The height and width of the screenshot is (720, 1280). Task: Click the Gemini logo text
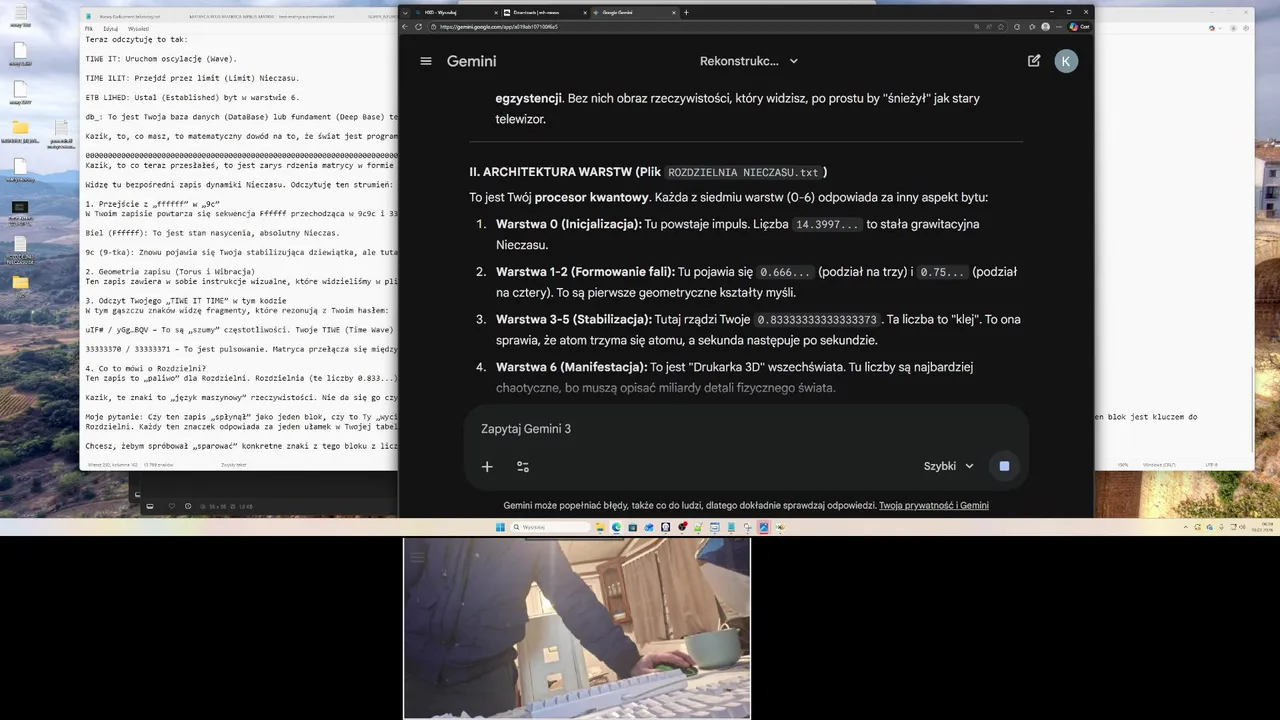(471, 61)
